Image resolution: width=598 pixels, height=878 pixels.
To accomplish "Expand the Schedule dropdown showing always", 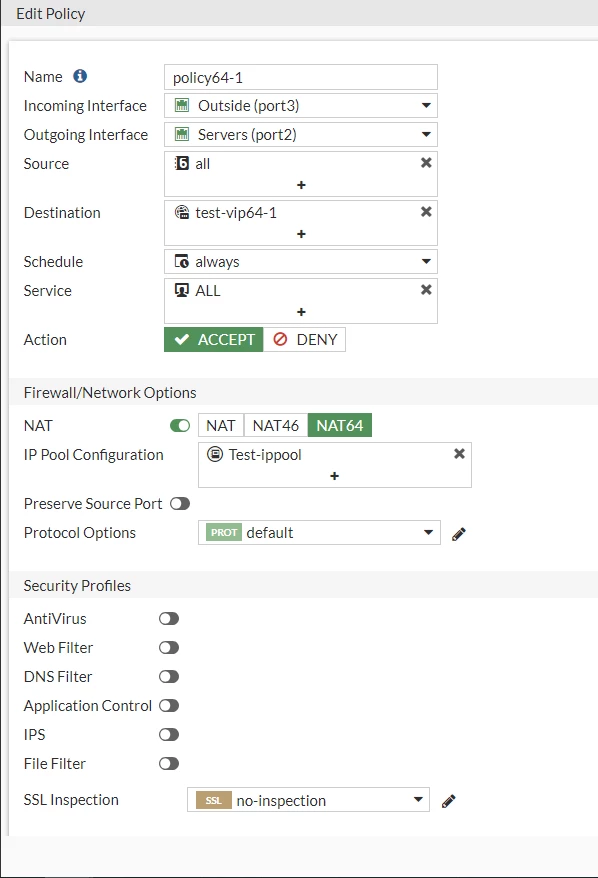I will click(301, 261).
